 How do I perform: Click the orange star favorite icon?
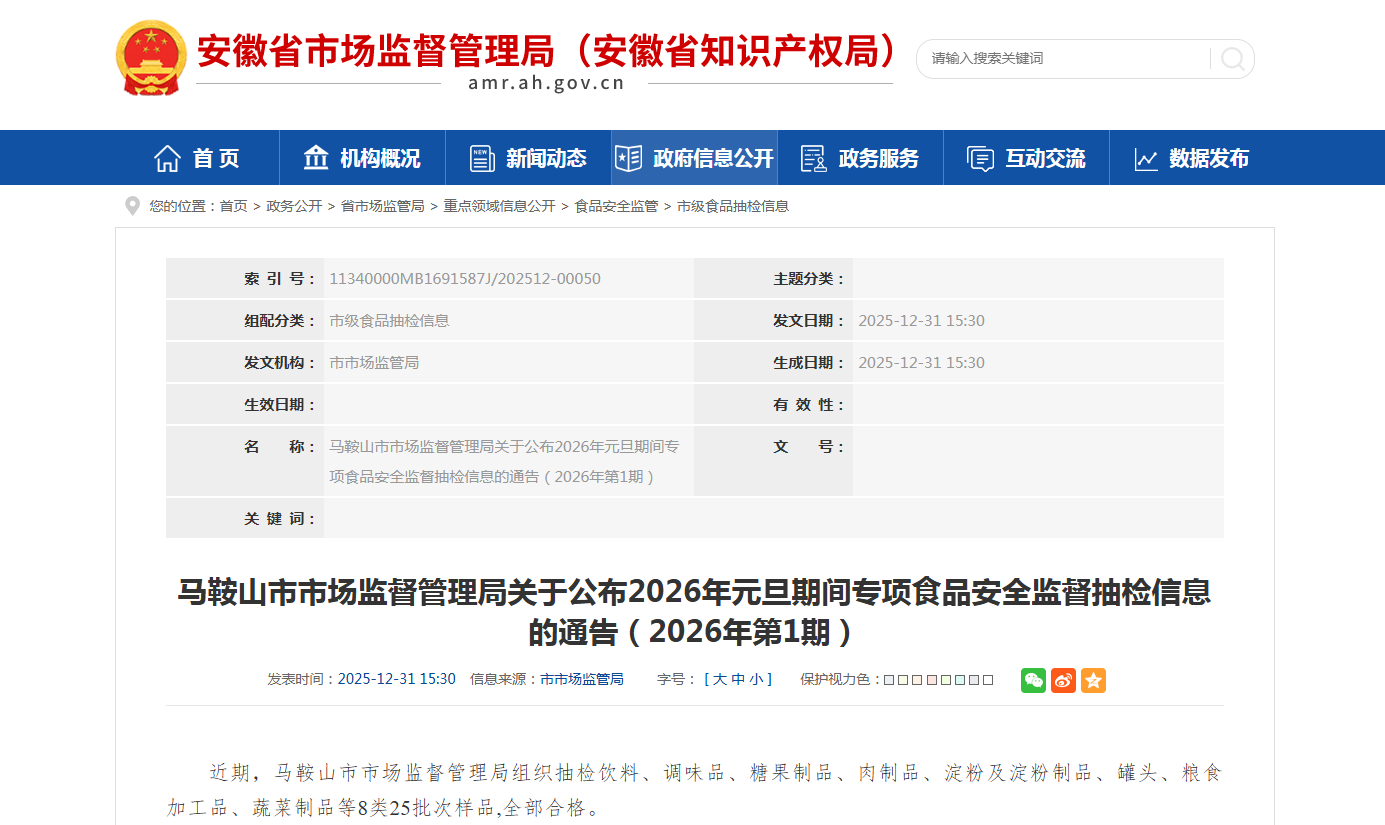click(x=1093, y=680)
